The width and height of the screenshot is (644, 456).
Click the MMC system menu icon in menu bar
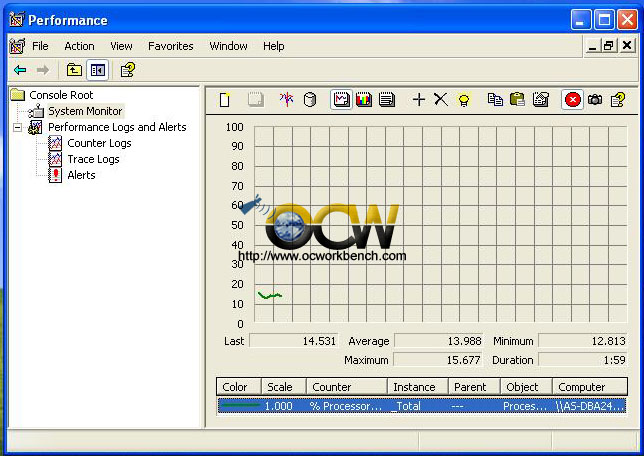17,46
